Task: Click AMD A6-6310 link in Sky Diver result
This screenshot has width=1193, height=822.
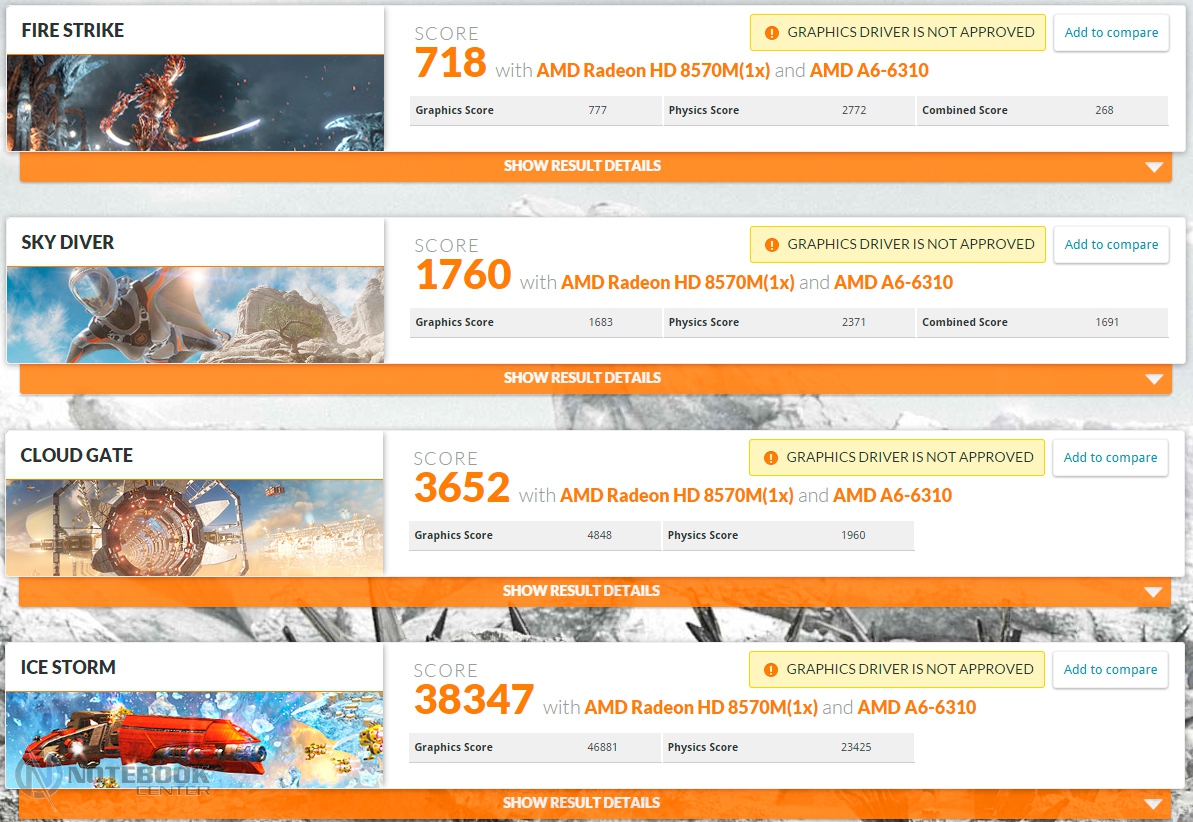Action: click(893, 282)
